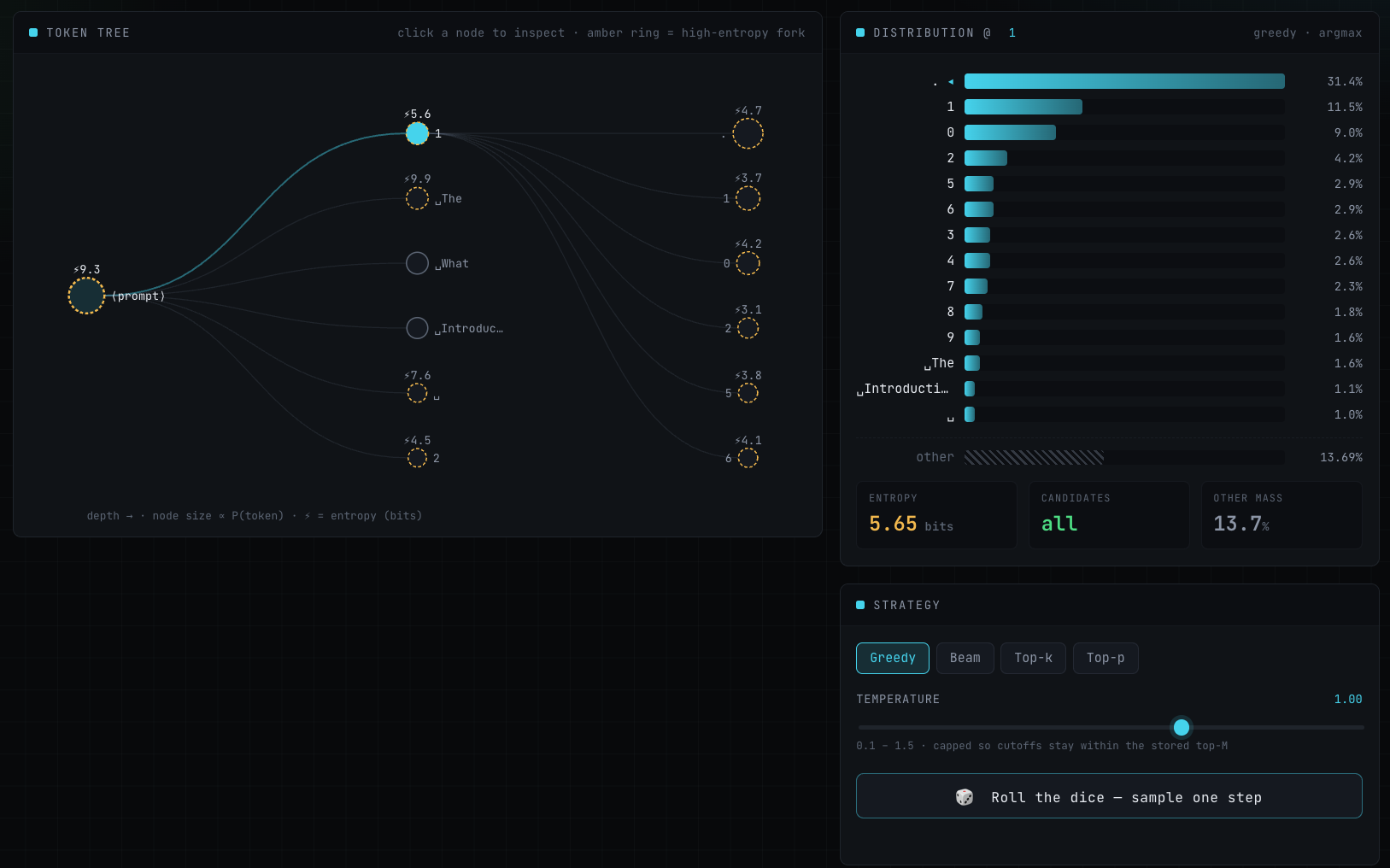Select the '␣Introduc…' token node
This screenshot has width=1390, height=868.
(x=417, y=328)
